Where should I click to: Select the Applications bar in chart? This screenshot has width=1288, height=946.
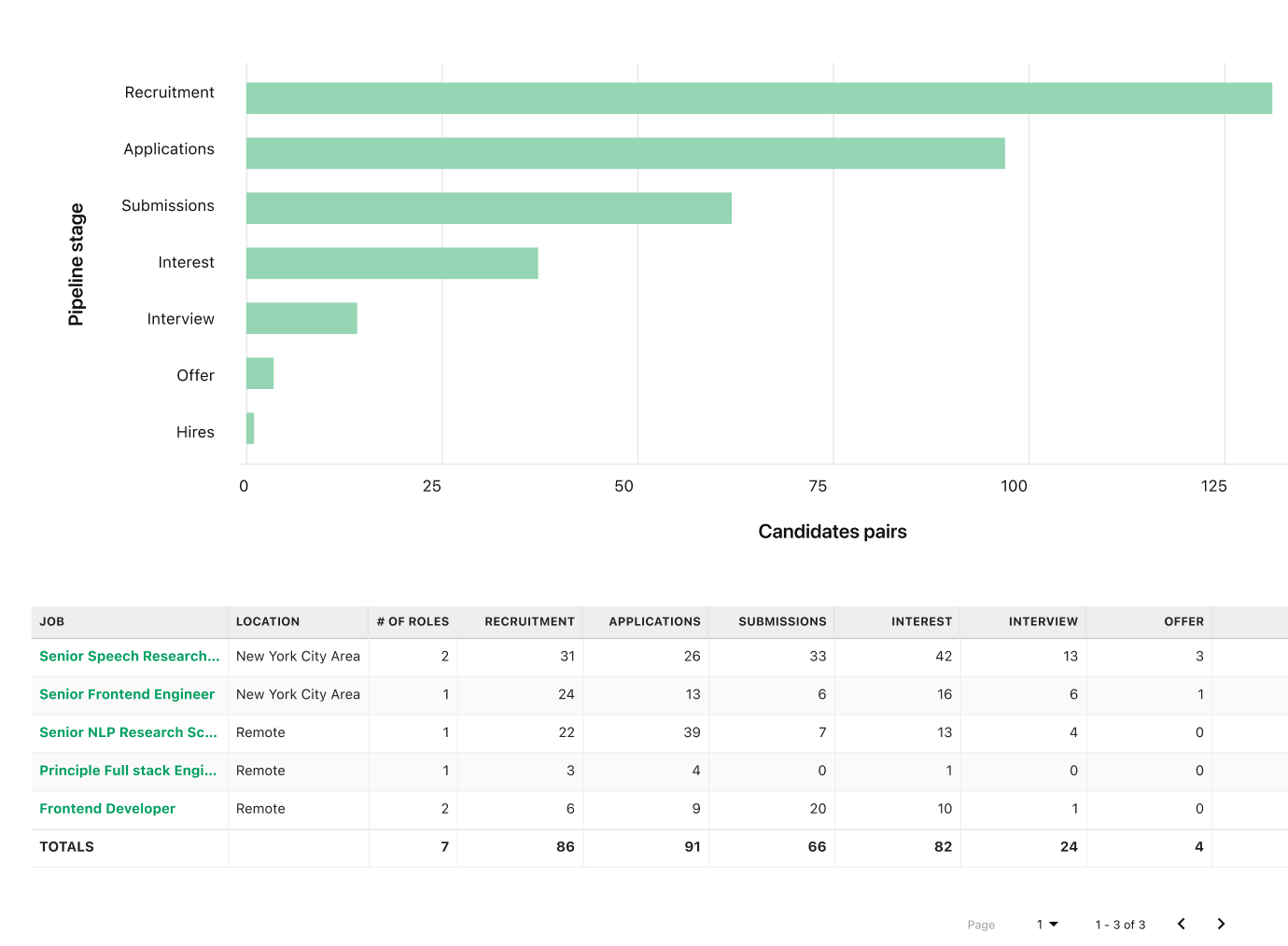click(625, 153)
